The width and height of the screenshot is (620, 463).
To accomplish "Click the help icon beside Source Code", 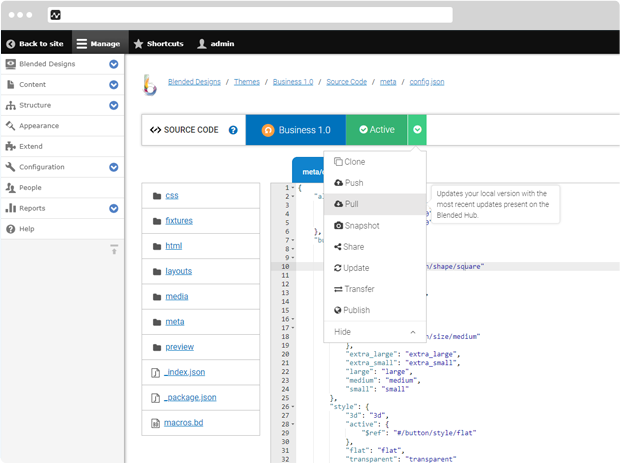I will (x=233, y=130).
